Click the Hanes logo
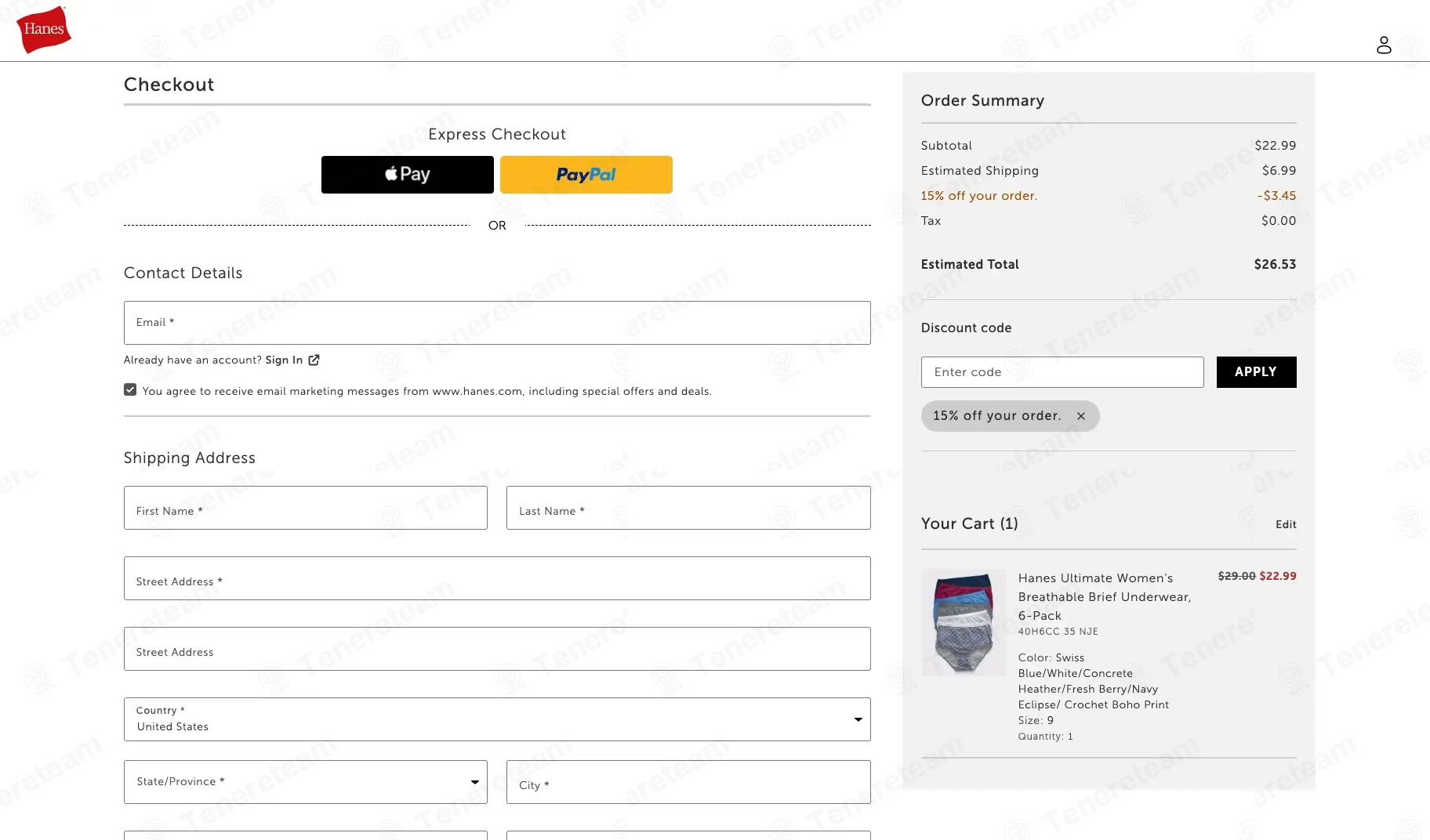The height and width of the screenshot is (840, 1430). coord(44,30)
